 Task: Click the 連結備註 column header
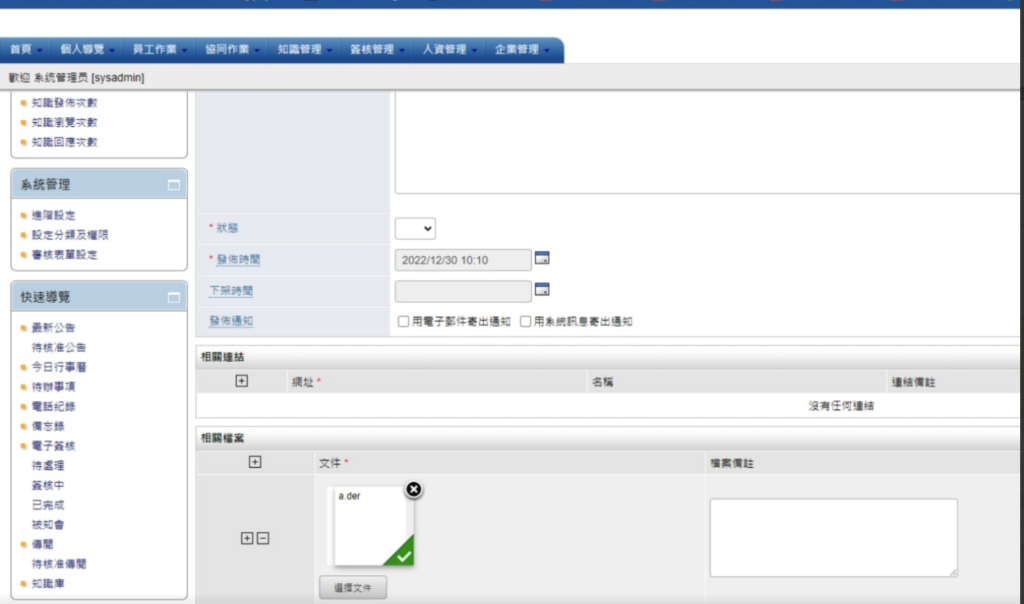914,382
